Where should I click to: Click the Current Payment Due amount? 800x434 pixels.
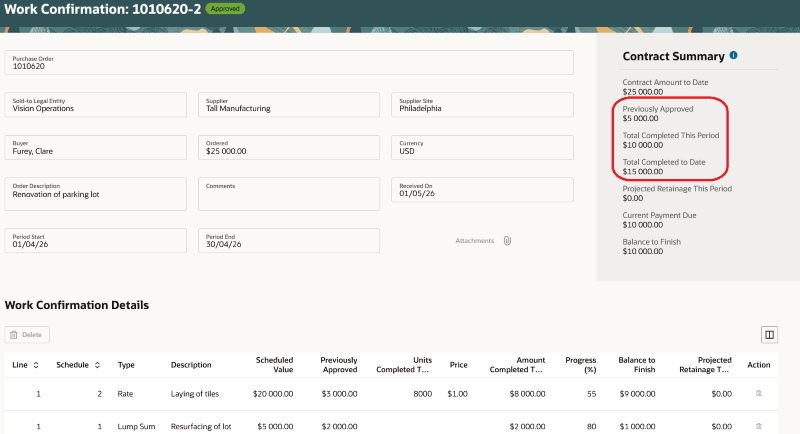click(x=643, y=225)
